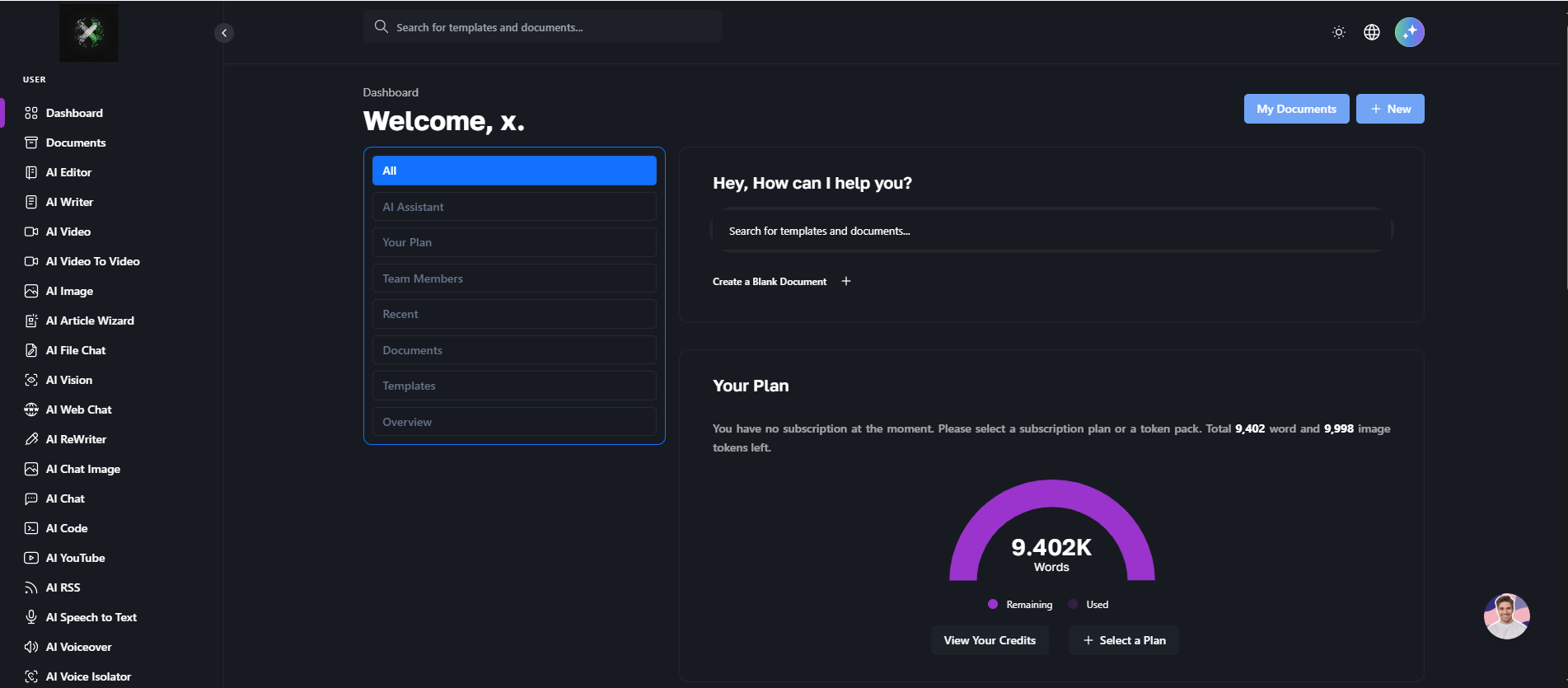
Task: Open AI Speech to Text
Action: point(91,617)
